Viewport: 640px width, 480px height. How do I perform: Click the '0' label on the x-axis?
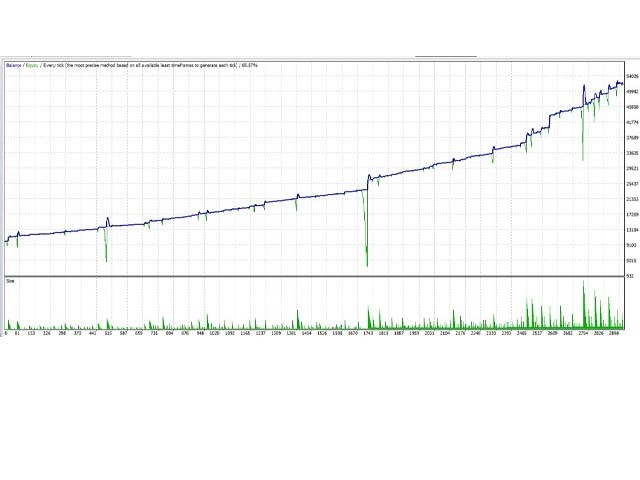[x=6, y=333]
